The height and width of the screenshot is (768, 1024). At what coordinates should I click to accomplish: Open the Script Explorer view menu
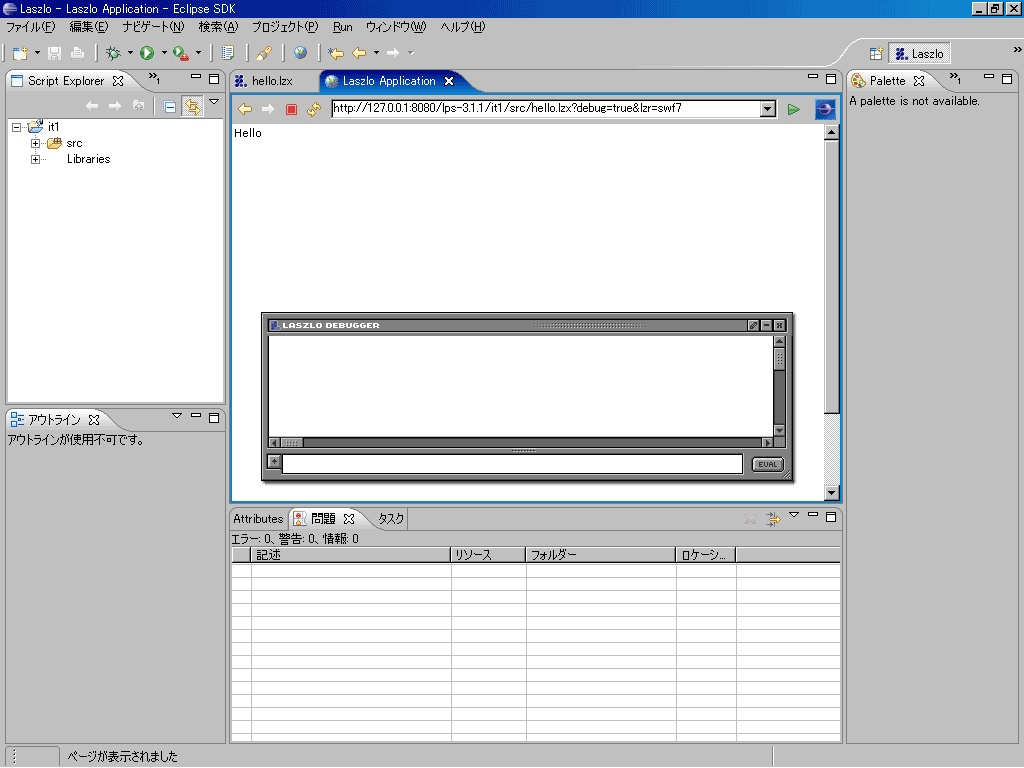tap(214, 102)
